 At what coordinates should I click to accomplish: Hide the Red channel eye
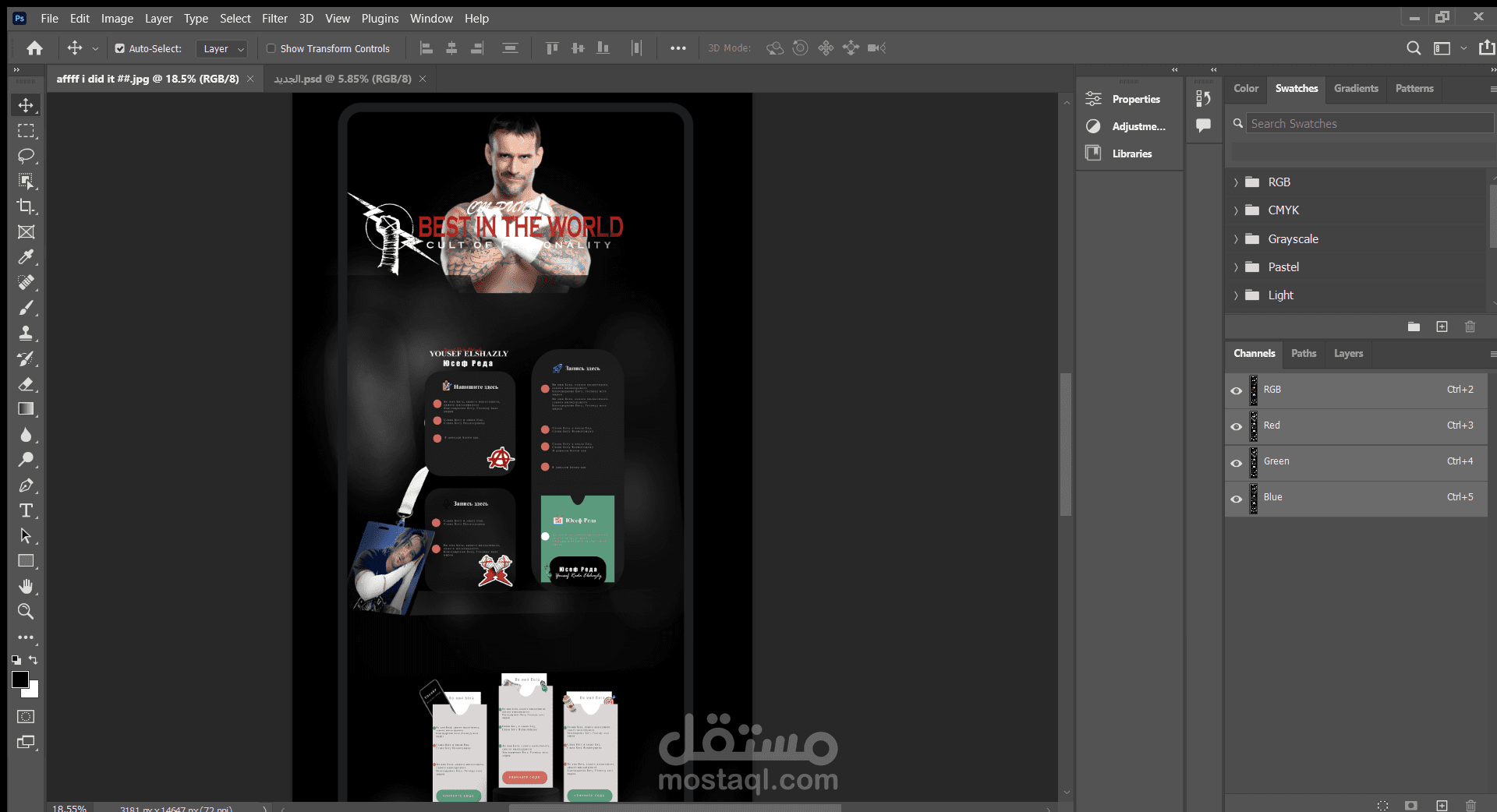click(x=1236, y=426)
